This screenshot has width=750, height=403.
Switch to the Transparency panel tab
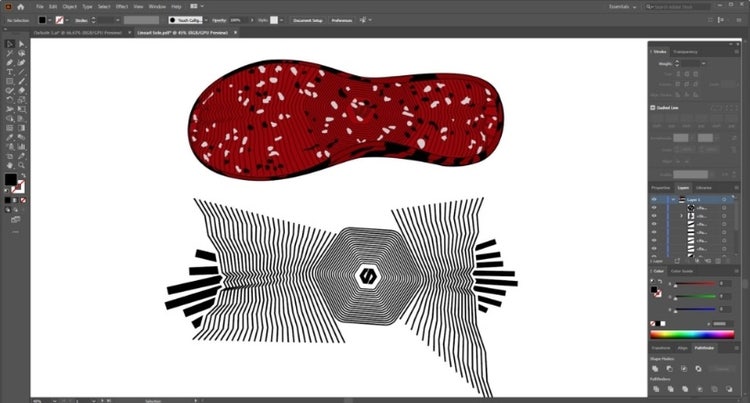[685, 52]
